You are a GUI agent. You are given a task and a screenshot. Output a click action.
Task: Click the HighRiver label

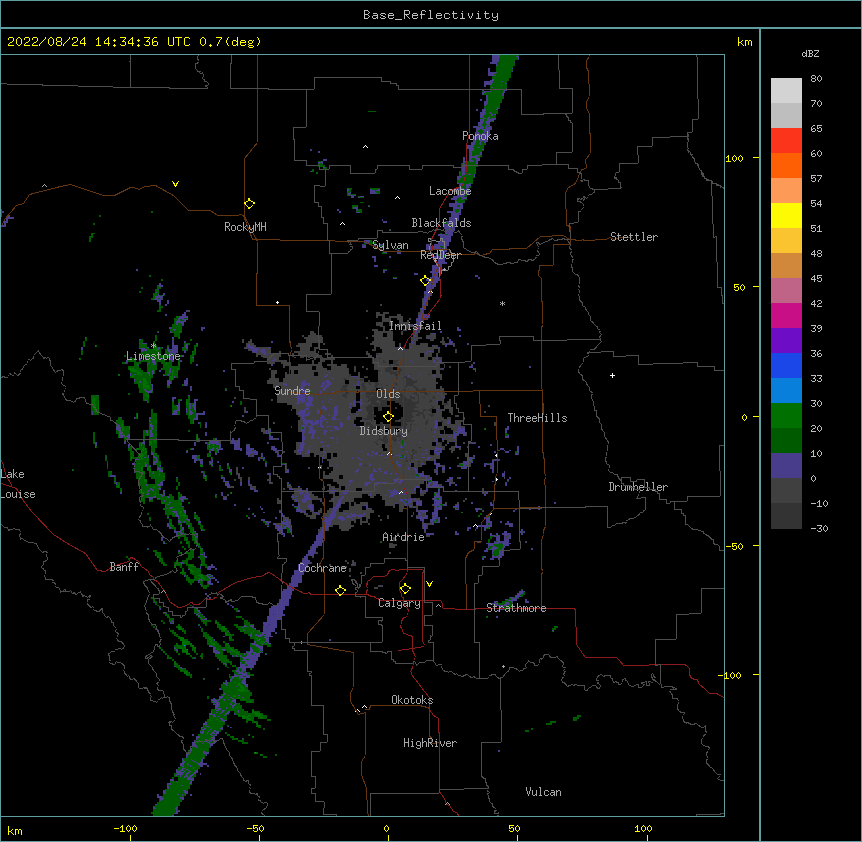[430, 743]
